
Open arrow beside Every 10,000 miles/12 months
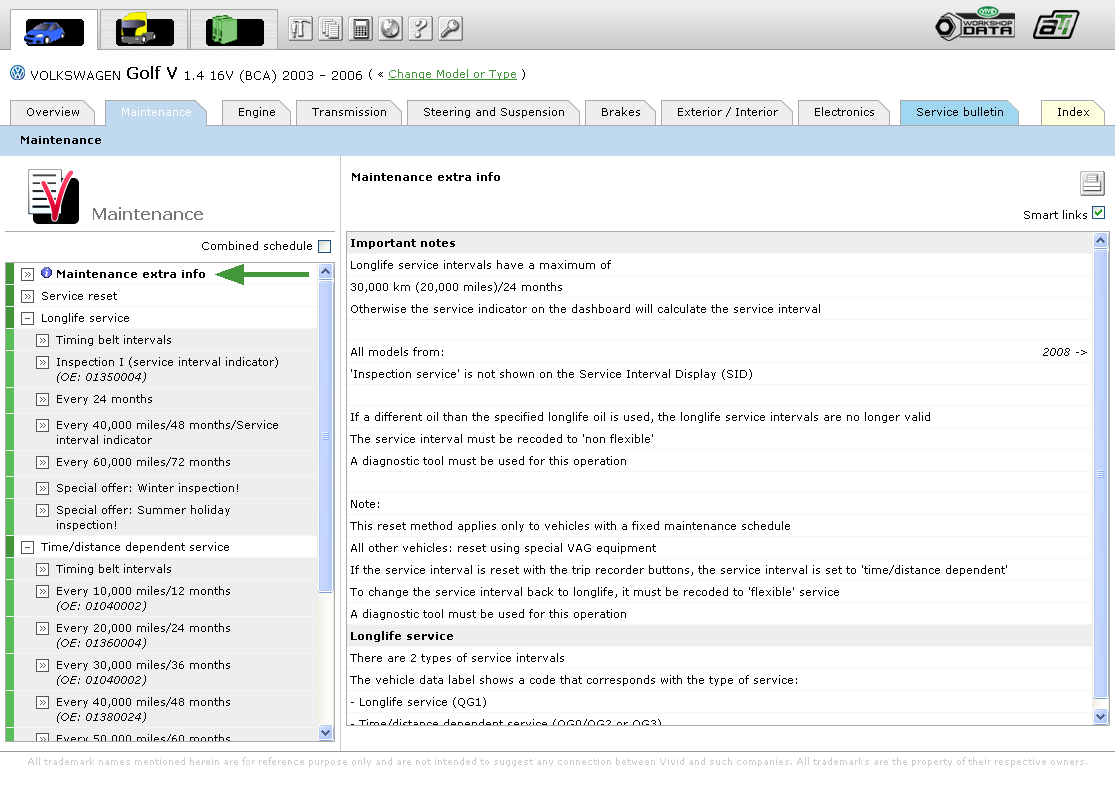(43, 591)
